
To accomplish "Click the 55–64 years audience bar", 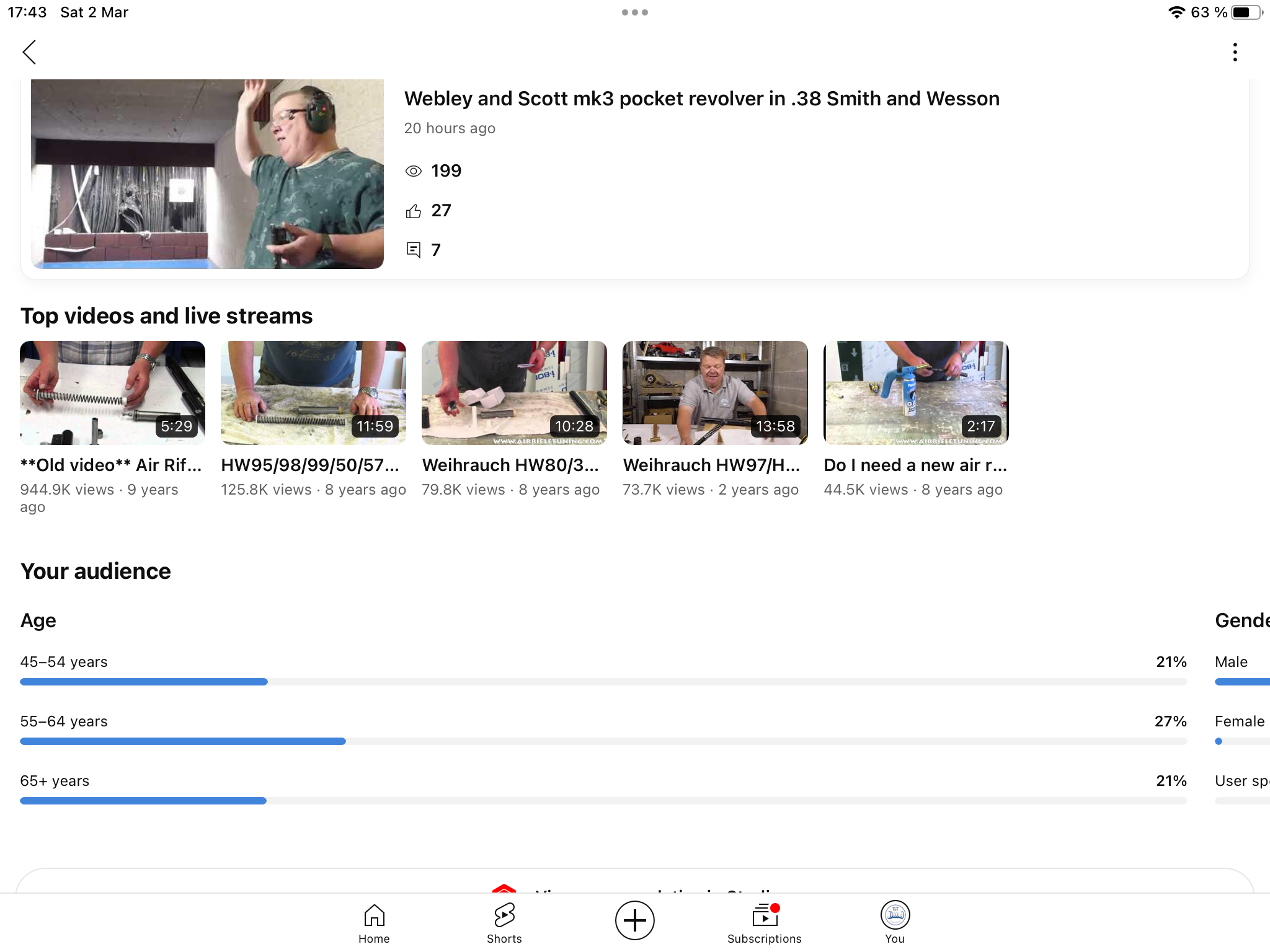I will click(x=603, y=741).
